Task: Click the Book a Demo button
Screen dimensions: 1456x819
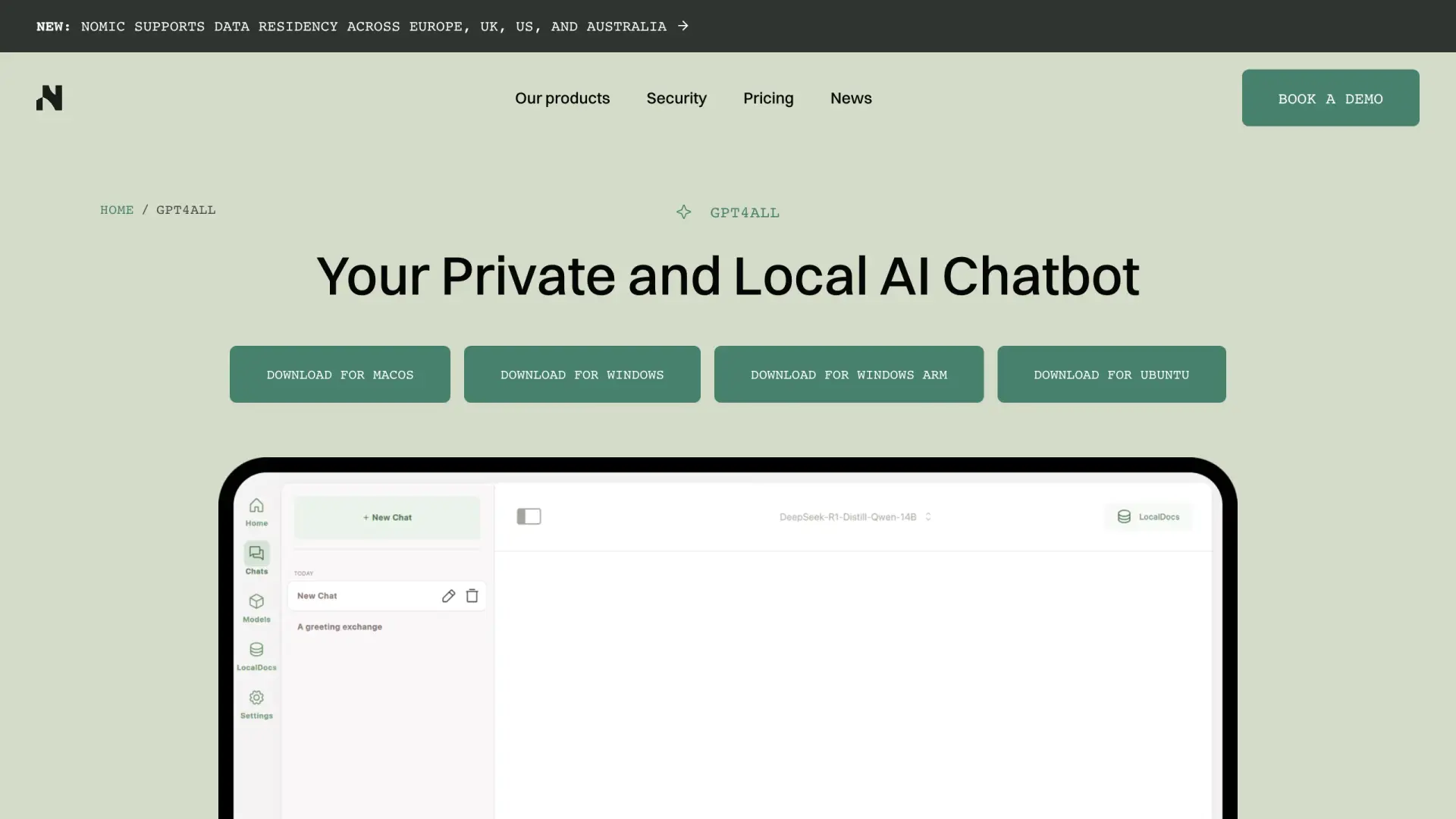Action: 1330,98
